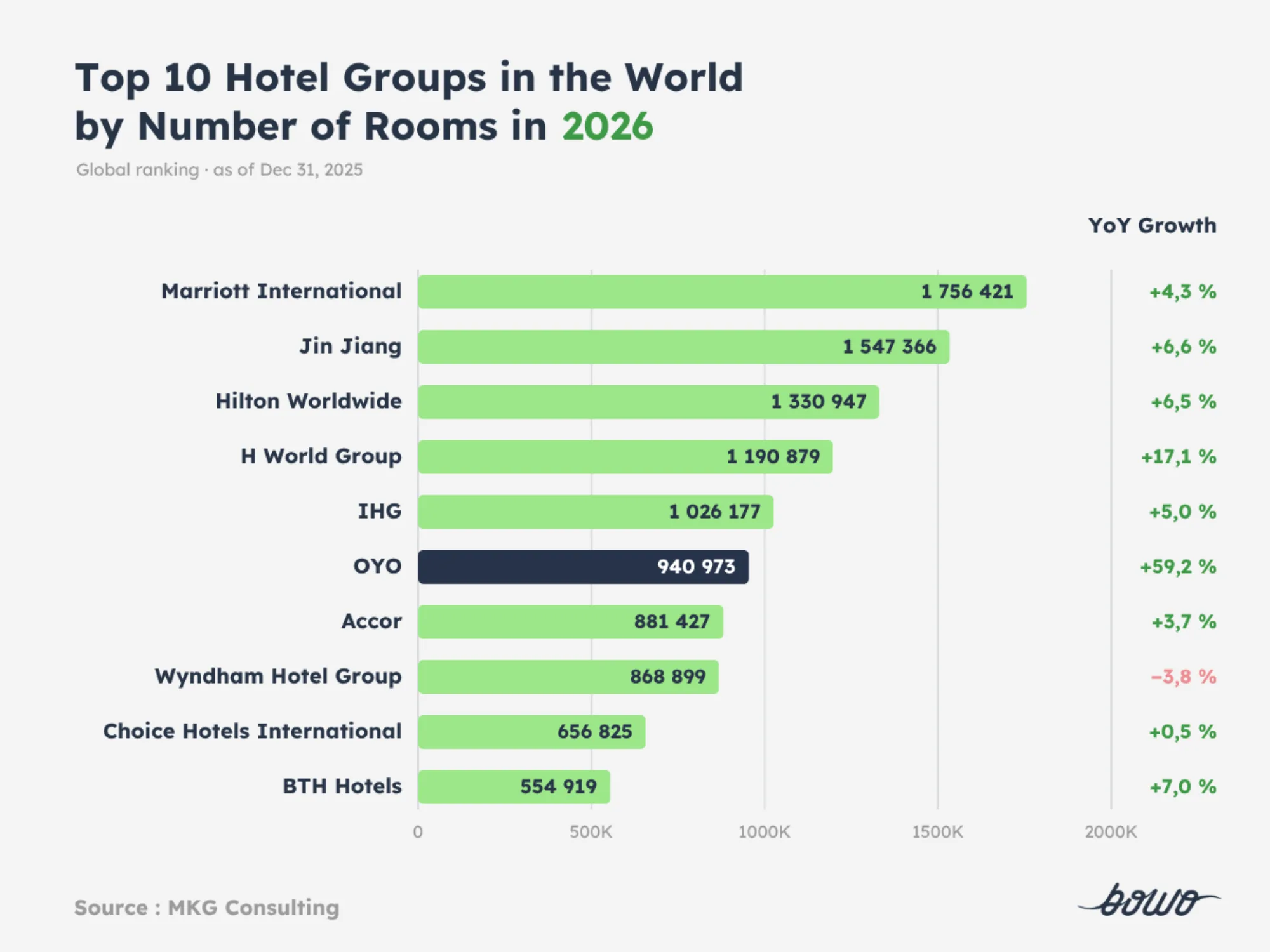Select the red growth figure '−3,8 %'
The height and width of the screenshot is (952, 1270).
point(1184,677)
